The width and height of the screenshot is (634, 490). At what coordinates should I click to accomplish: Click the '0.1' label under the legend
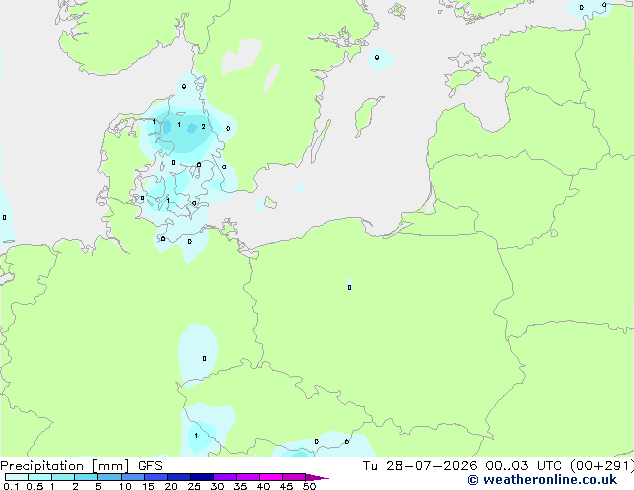click(11, 486)
